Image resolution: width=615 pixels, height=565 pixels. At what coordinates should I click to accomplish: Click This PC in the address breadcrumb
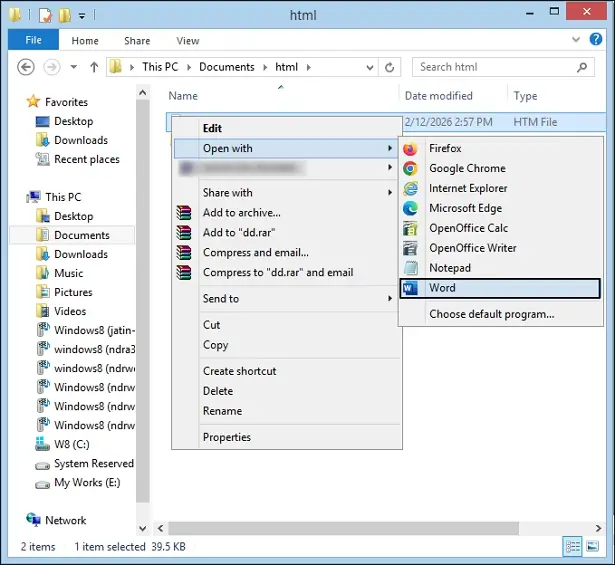[x=160, y=67]
